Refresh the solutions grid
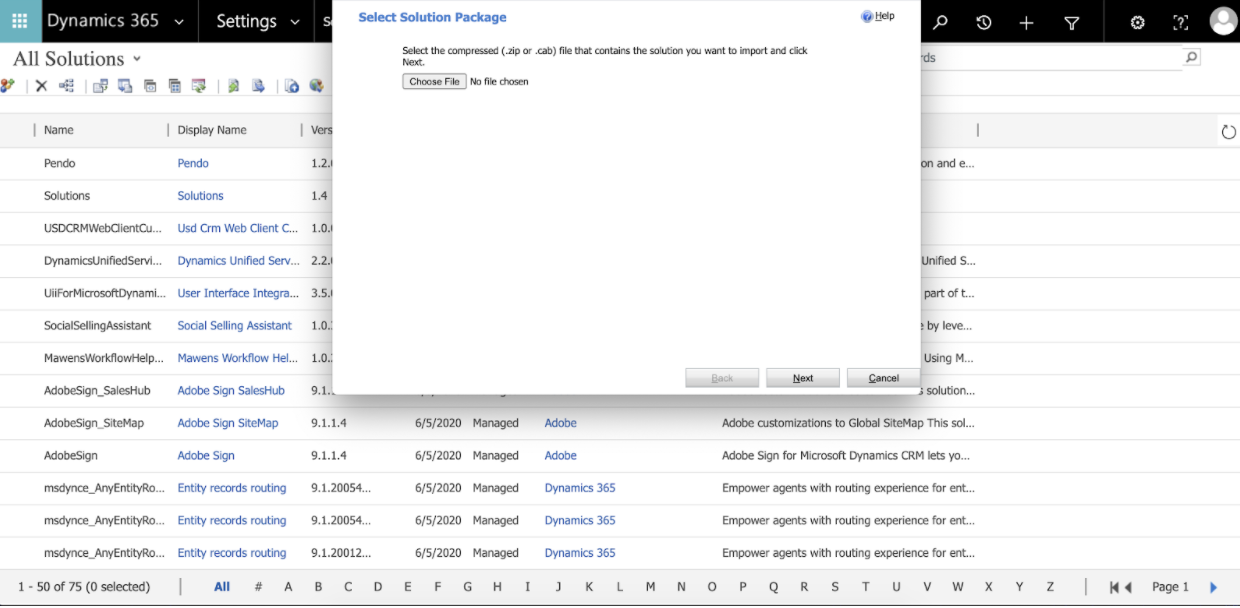The height and width of the screenshot is (608, 1240). 1228,132
